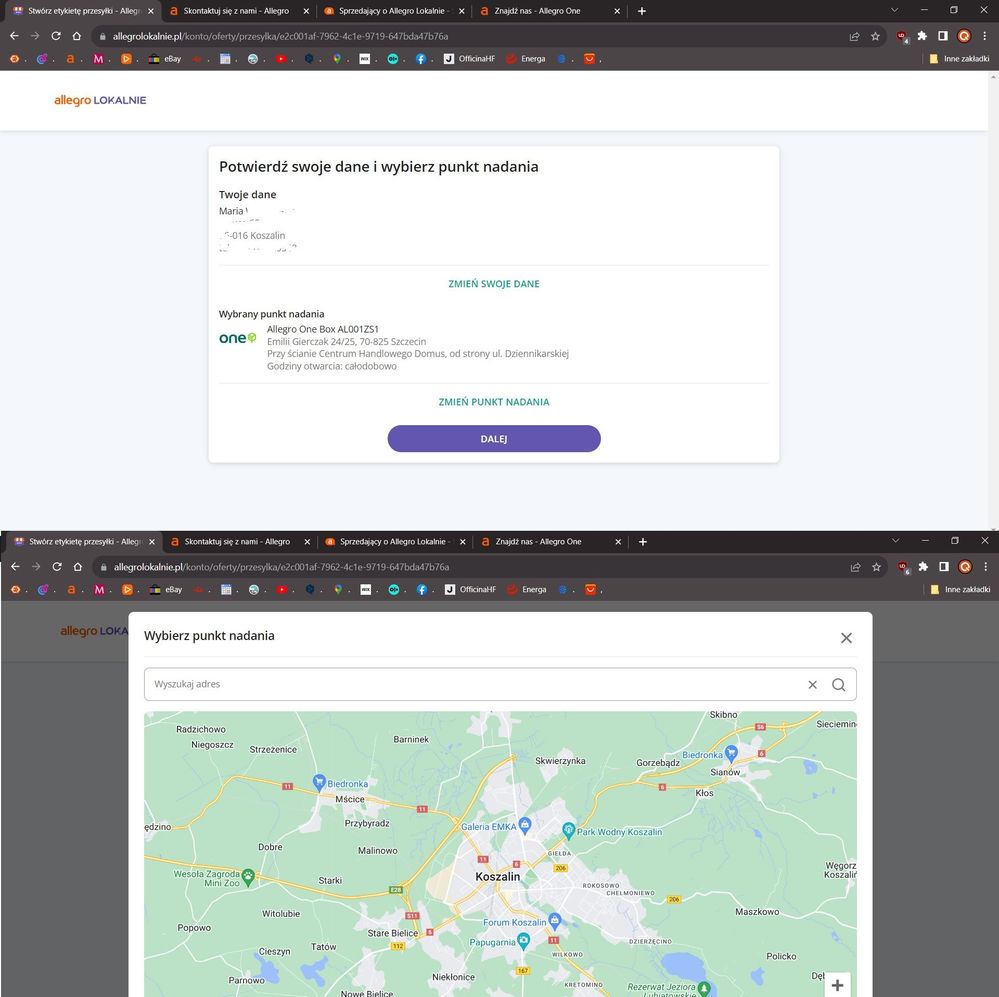Open the Chrome three-dot menu, map-dialog window
Screen dimensions: 999x997
[986, 567]
